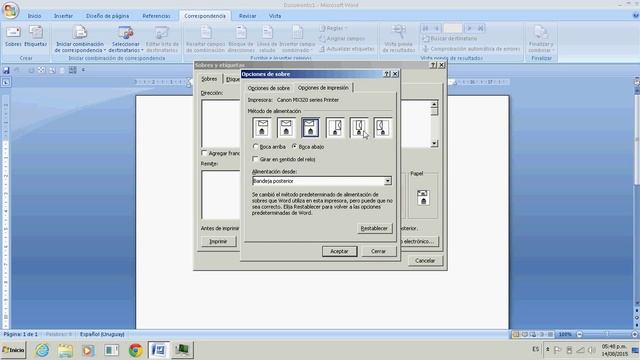Click the Imprimir button in Sobres dialog

pos(218,242)
